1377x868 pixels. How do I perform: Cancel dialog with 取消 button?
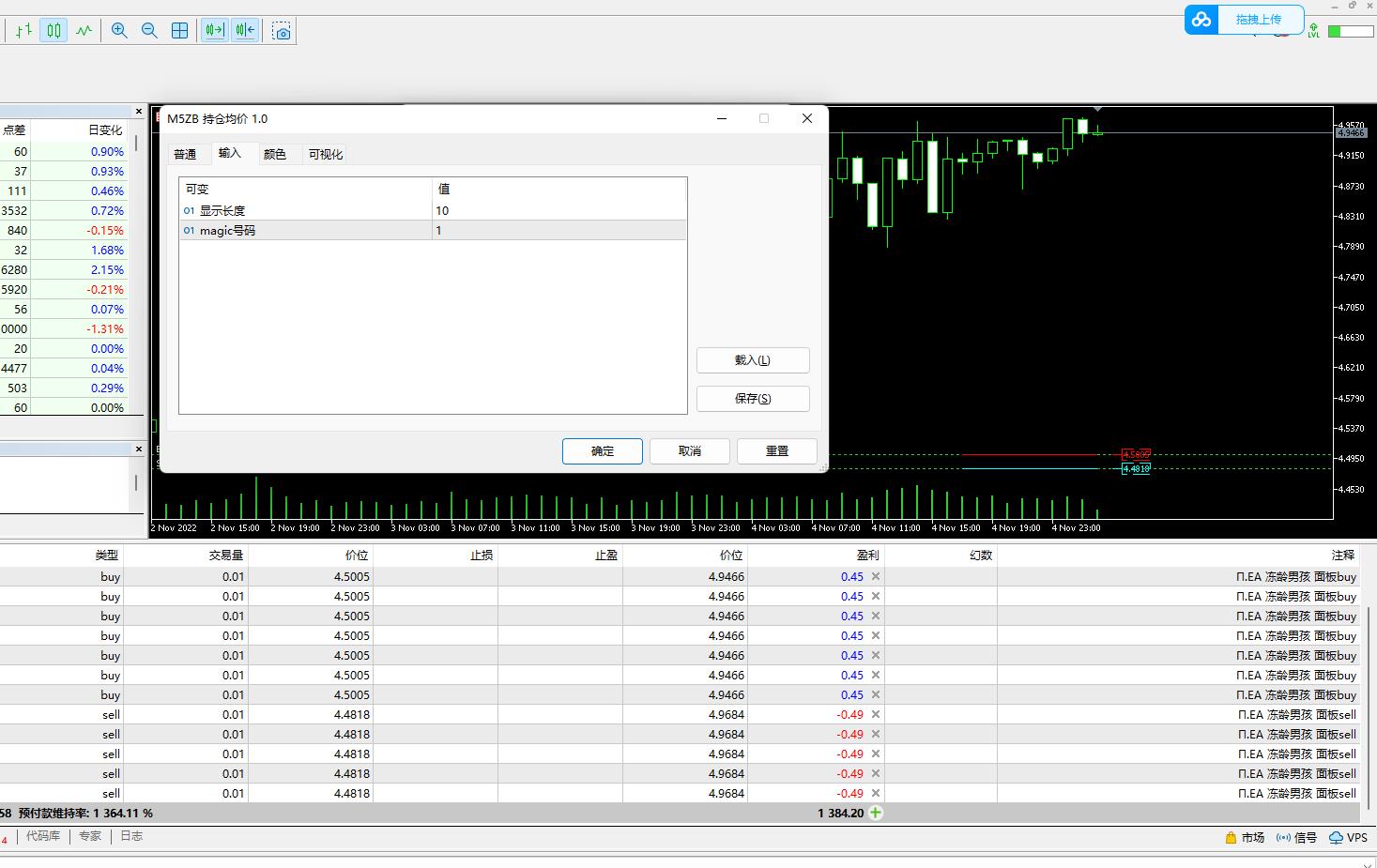pos(690,451)
